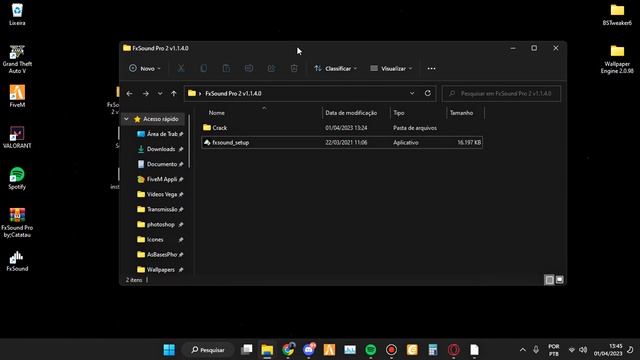
Task: Open photoshop folder in sidebar
Action: (x=160, y=224)
